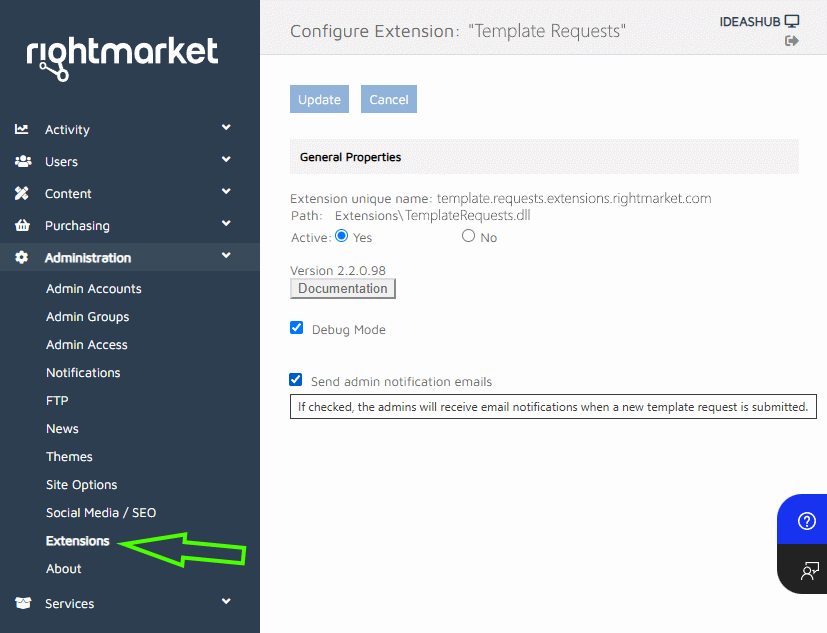Click the Activity menu label
The image size is (827, 633).
pyautogui.click(x=67, y=130)
